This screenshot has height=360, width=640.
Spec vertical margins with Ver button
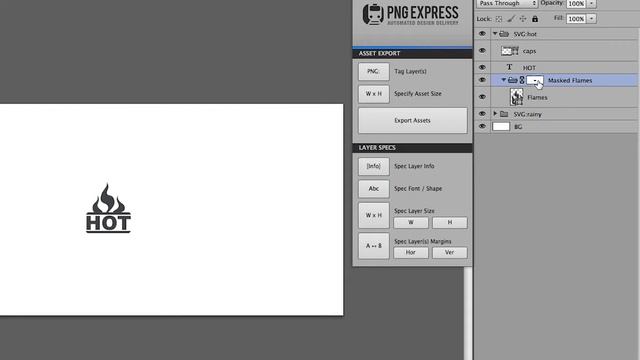(449, 253)
